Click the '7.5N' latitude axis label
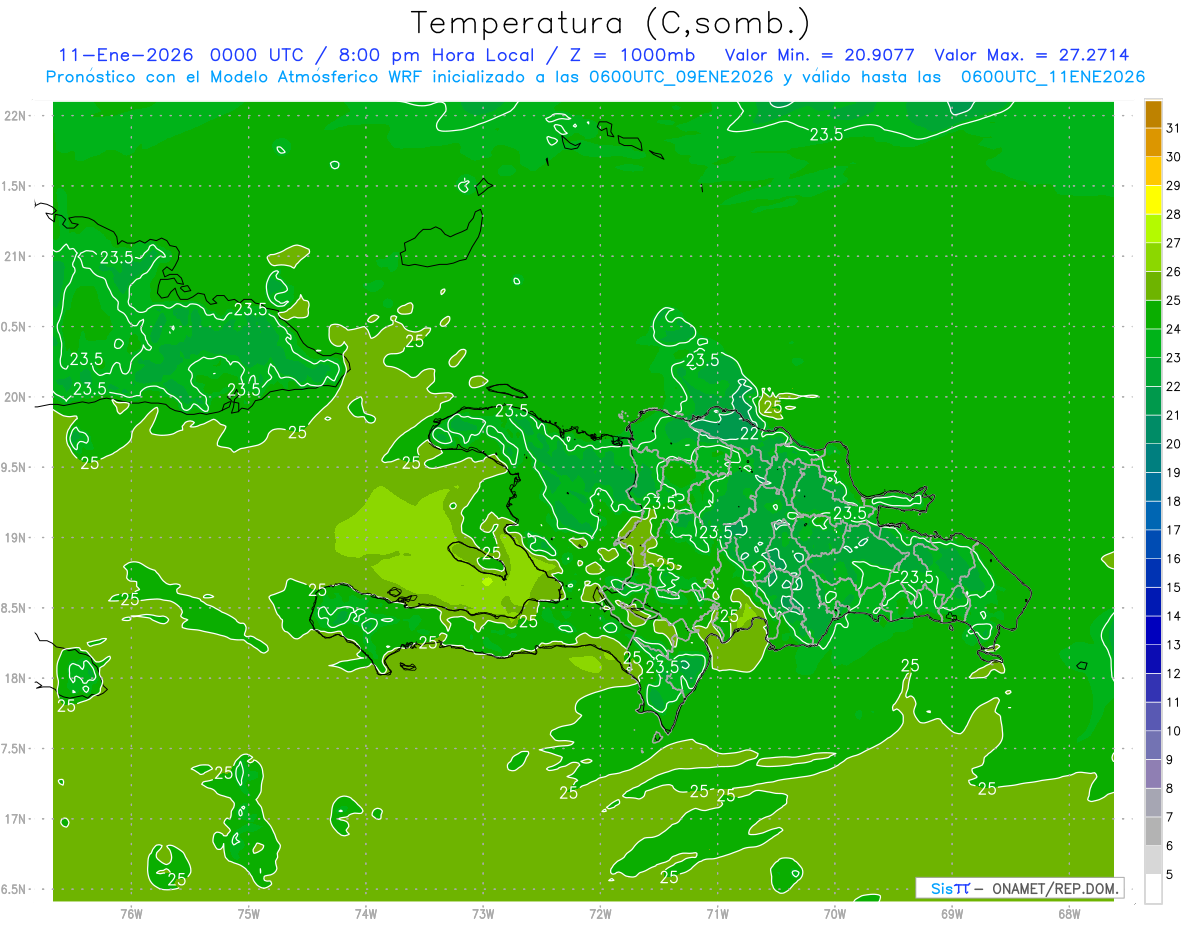 click(14, 748)
